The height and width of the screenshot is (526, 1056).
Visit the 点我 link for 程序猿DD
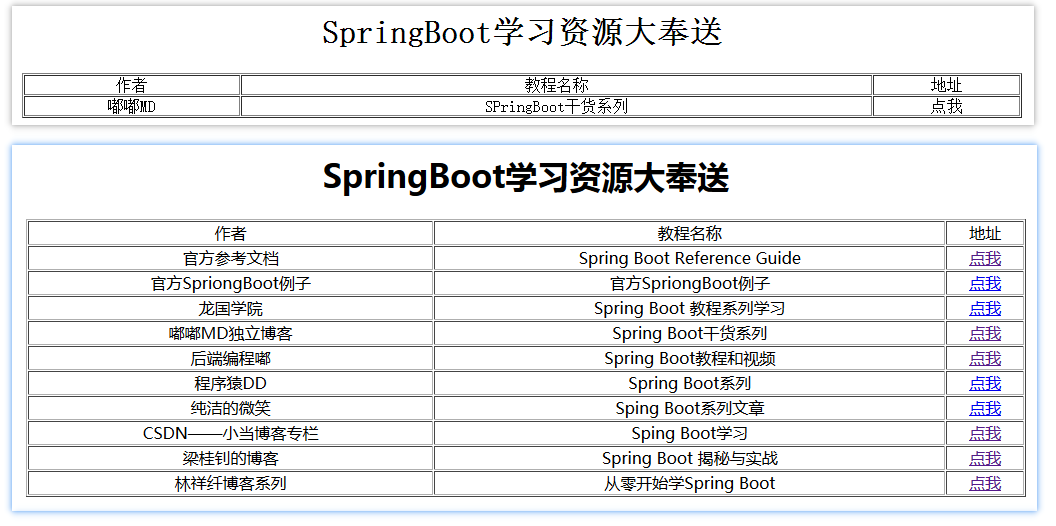click(985, 383)
